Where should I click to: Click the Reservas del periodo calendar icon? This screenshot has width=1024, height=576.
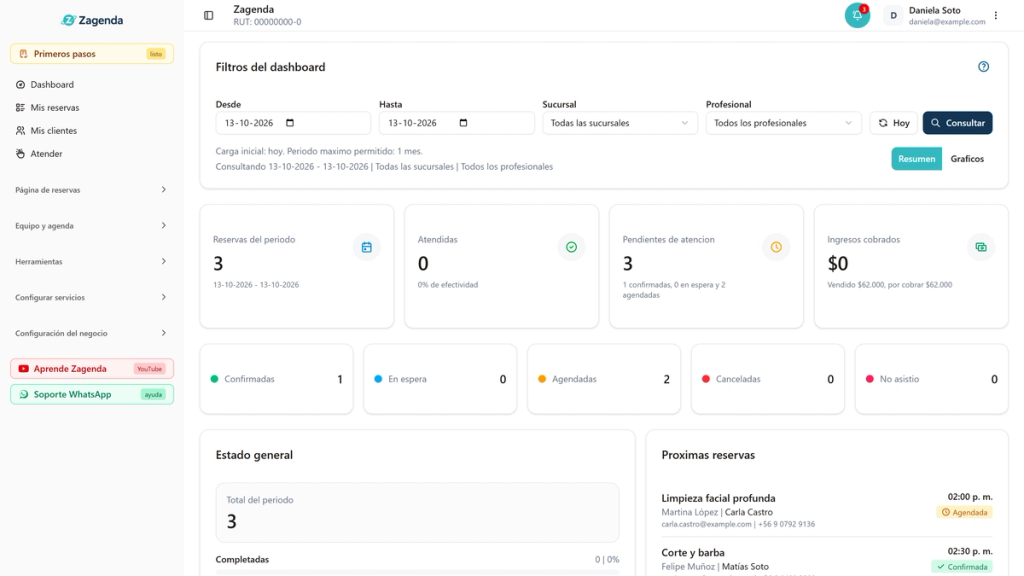(x=366, y=247)
